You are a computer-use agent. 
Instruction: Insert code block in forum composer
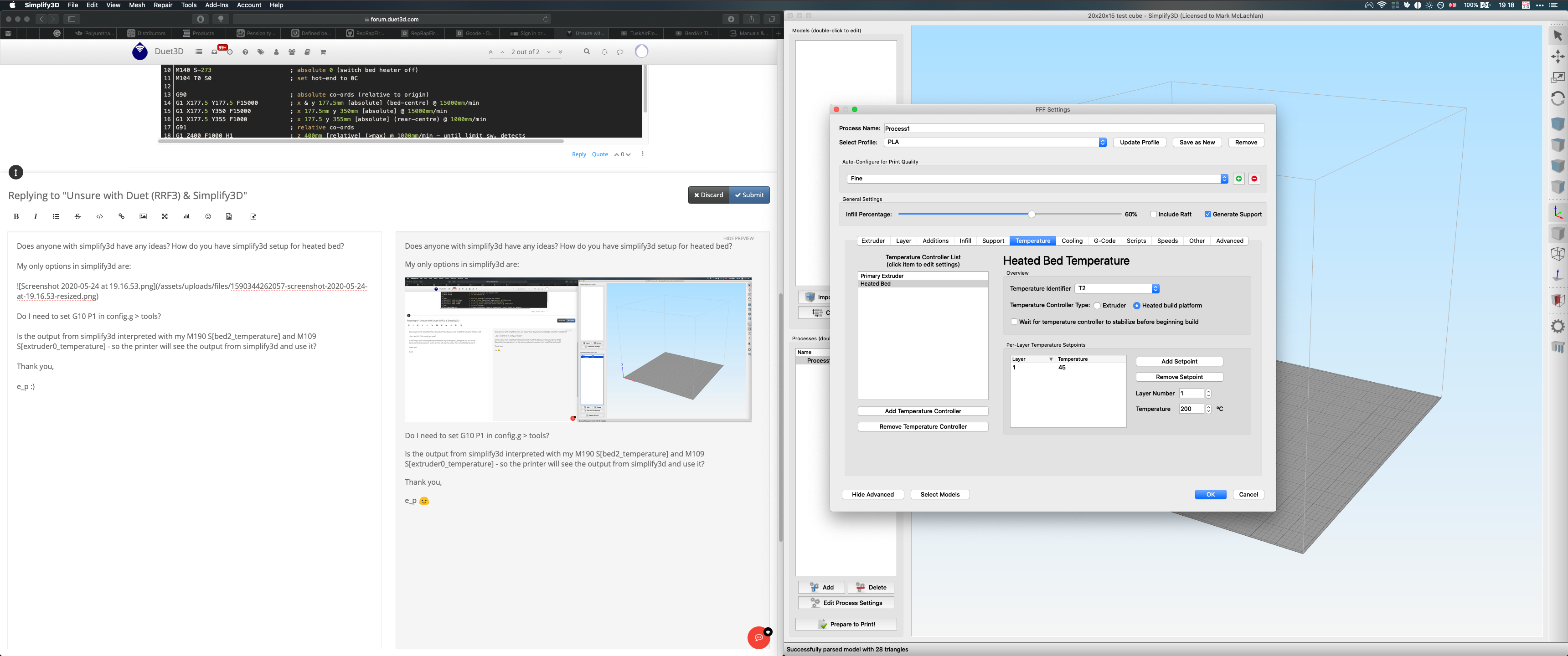click(100, 217)
